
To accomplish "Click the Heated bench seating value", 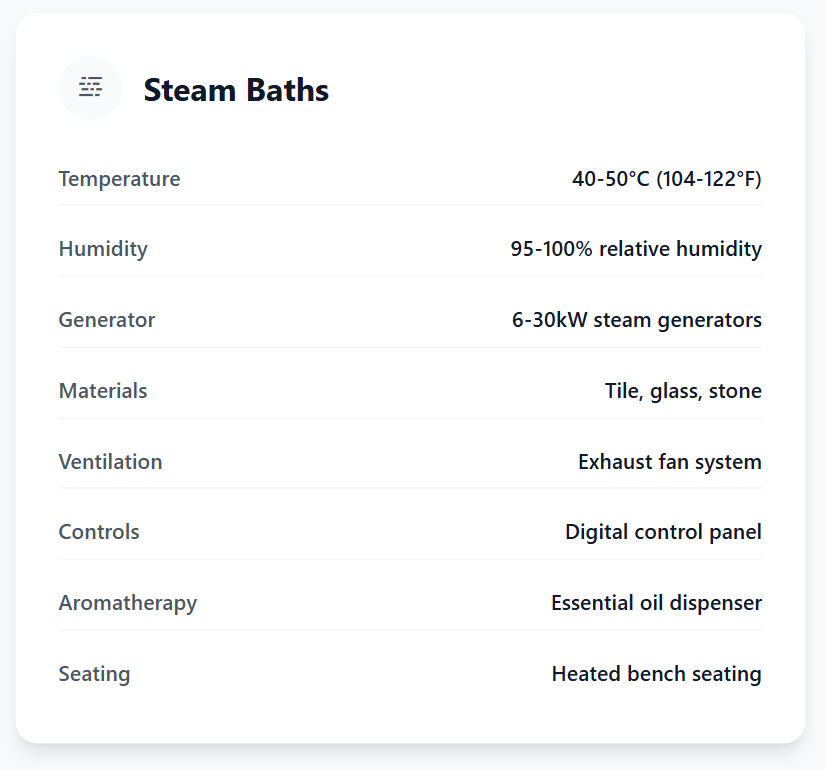I will tap(656, 674).
